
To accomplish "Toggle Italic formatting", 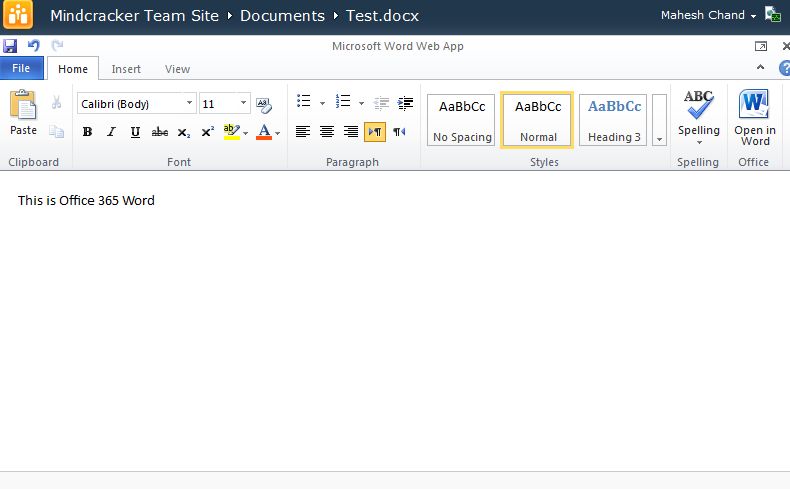I will (111, 132).
